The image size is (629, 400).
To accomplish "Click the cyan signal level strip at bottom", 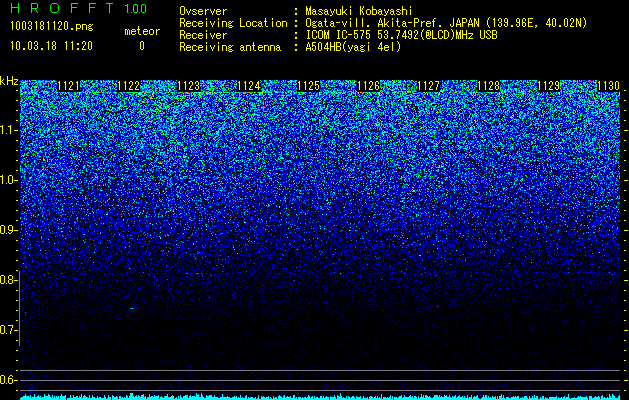I will [320, 397].
